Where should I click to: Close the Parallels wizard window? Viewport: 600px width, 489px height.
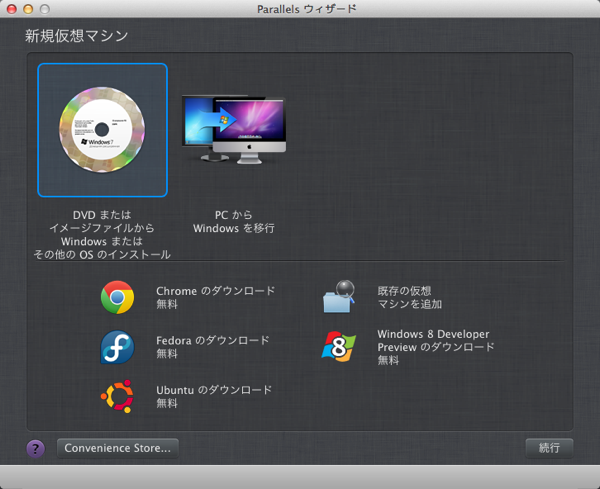pos(12,8)
